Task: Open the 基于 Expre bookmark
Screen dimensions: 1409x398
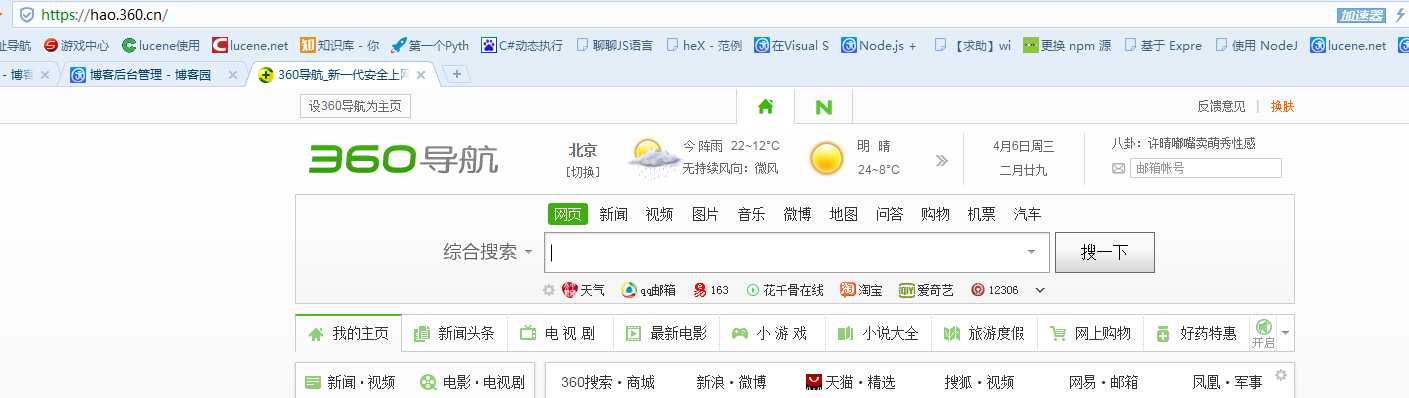Action: [1164, 45]
